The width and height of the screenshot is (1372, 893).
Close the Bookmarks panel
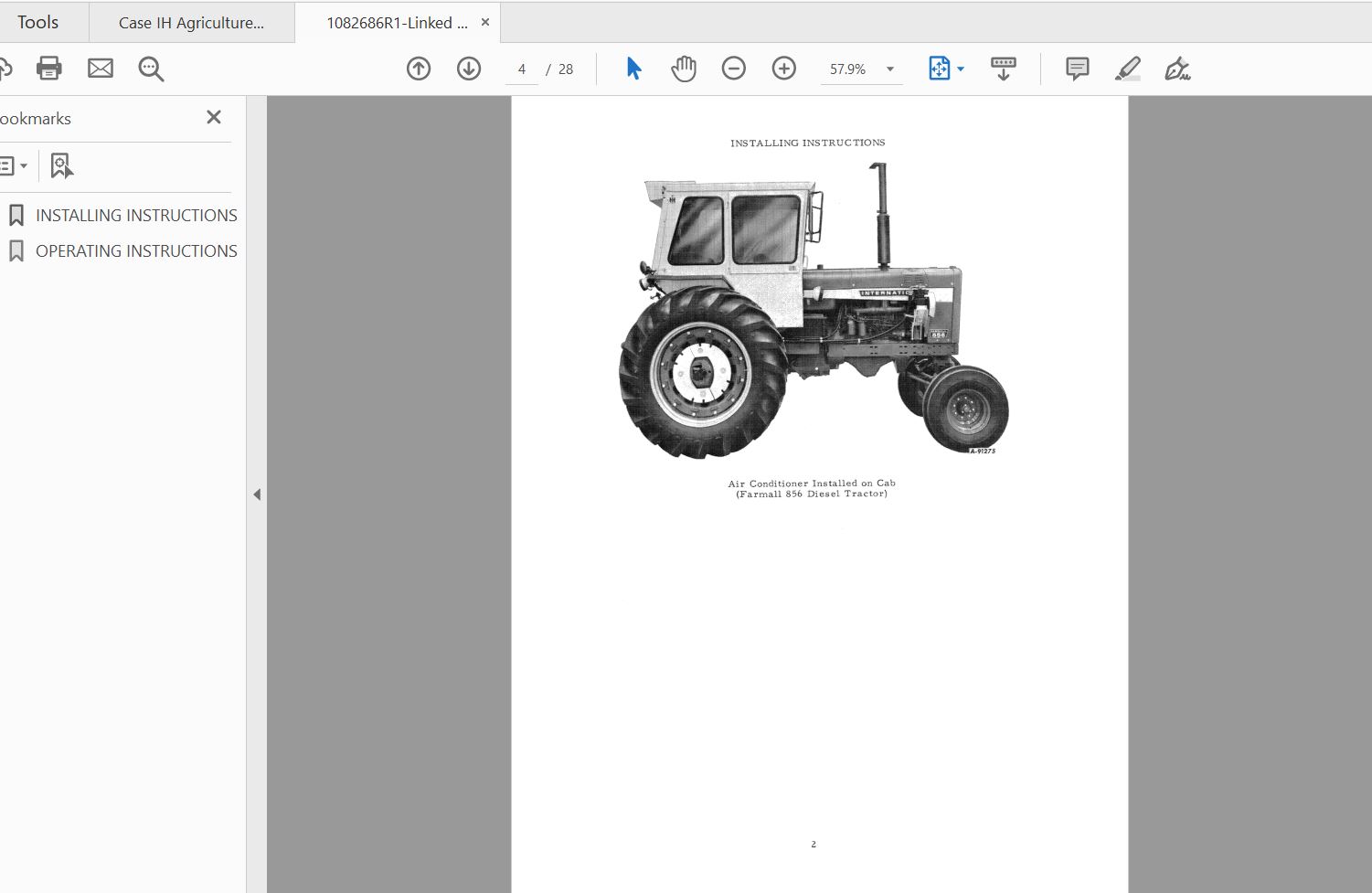pos(214,117)
